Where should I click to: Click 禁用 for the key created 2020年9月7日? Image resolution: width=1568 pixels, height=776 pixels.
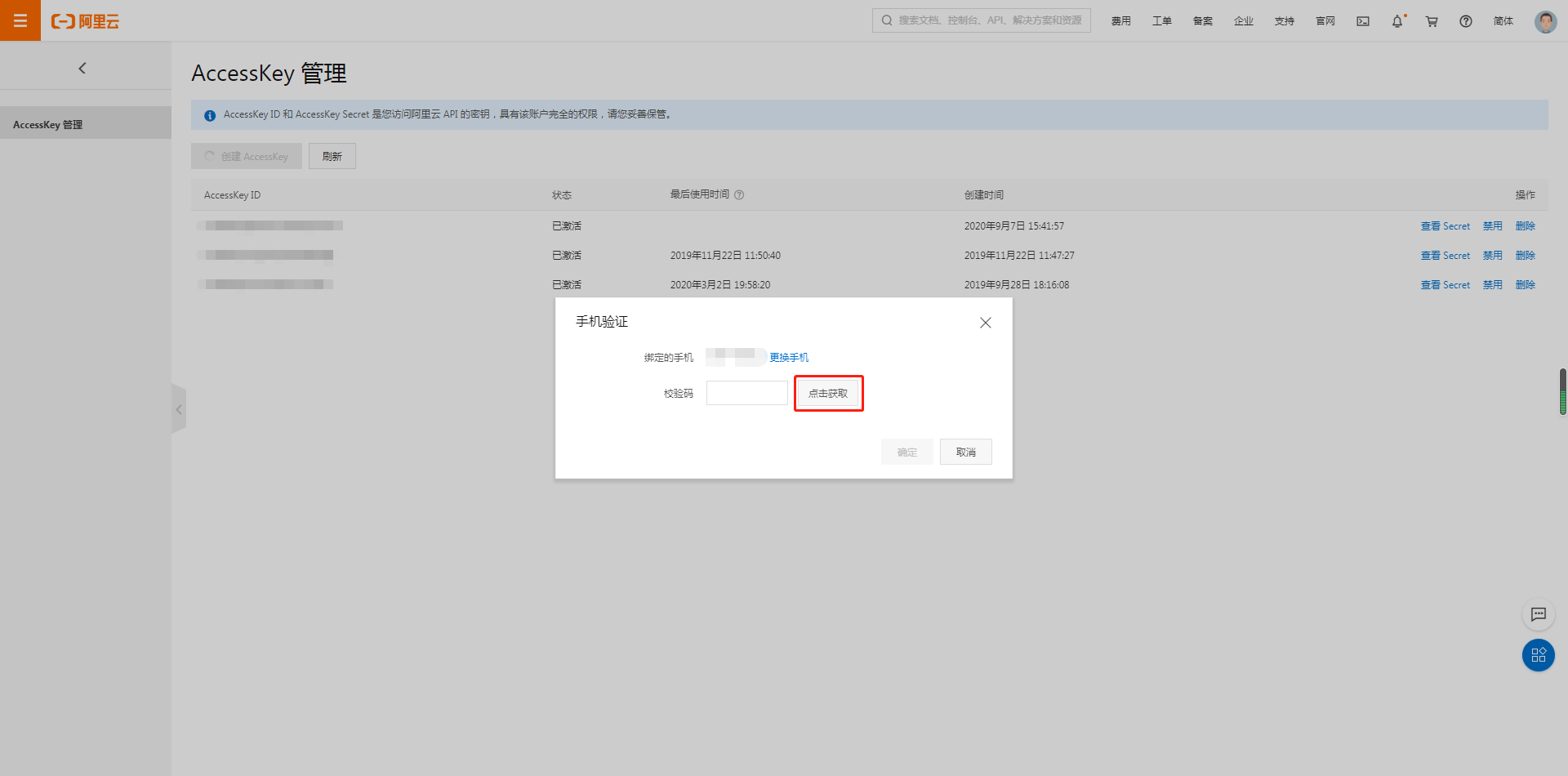pos(1493,226)
